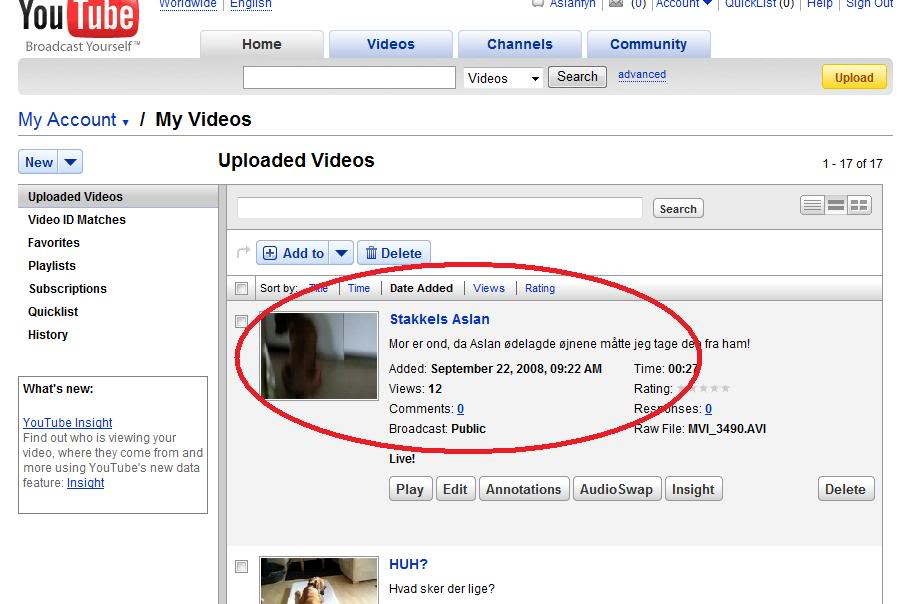Expand the New button dropdown arrow
This screenshot has width=916, height=604.
pyautogui.click(x=70, y=162)
